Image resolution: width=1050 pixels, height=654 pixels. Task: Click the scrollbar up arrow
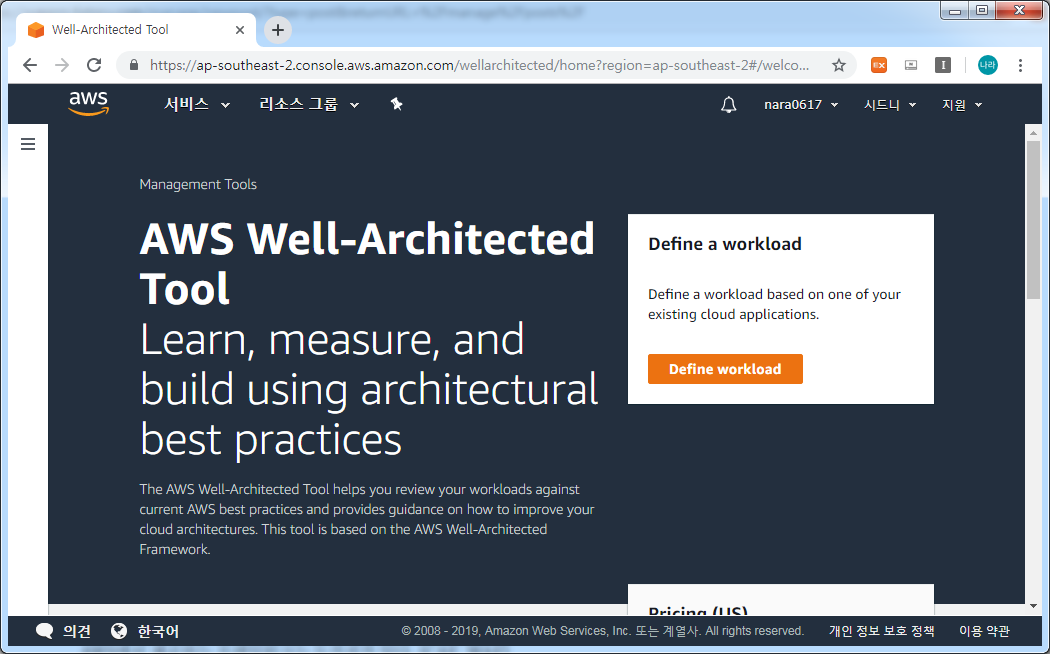pyautogui.click(x=1033, y=133)
